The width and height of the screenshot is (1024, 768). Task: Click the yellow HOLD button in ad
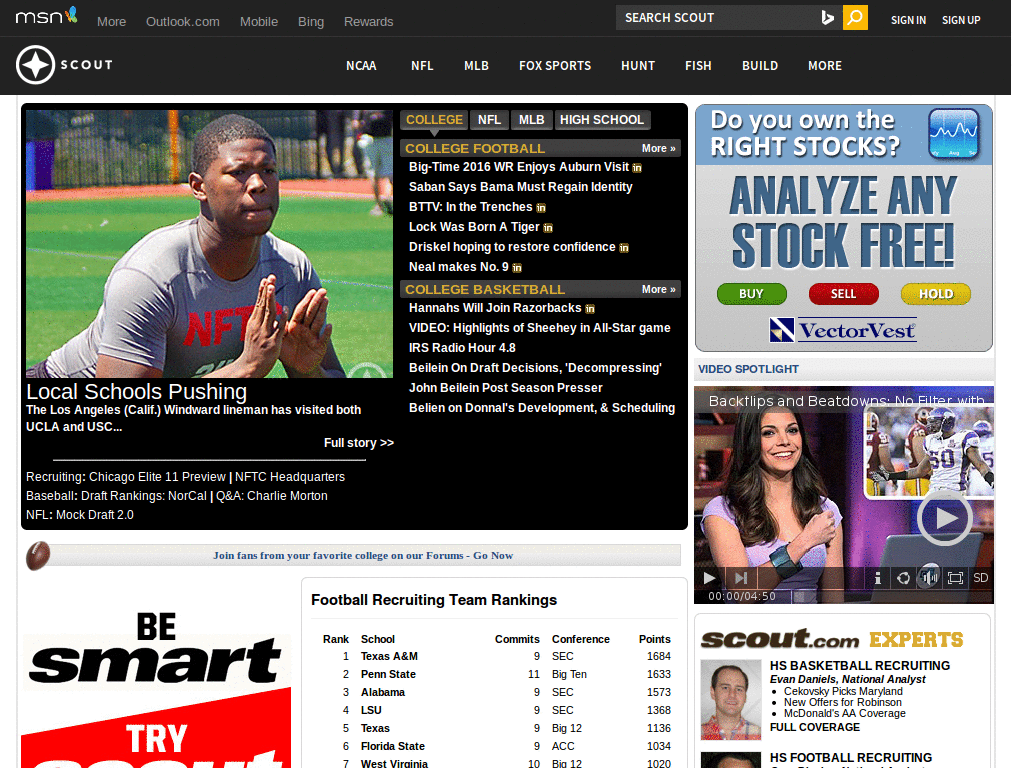coord(936,294)
